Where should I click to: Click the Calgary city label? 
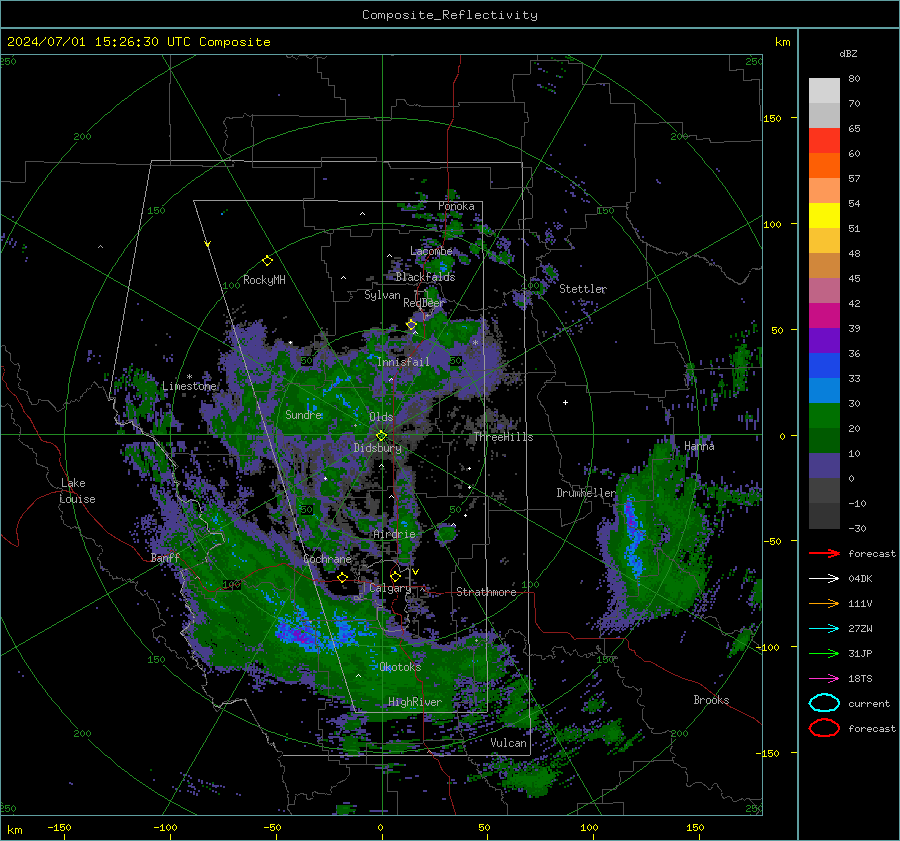point(390,588)
